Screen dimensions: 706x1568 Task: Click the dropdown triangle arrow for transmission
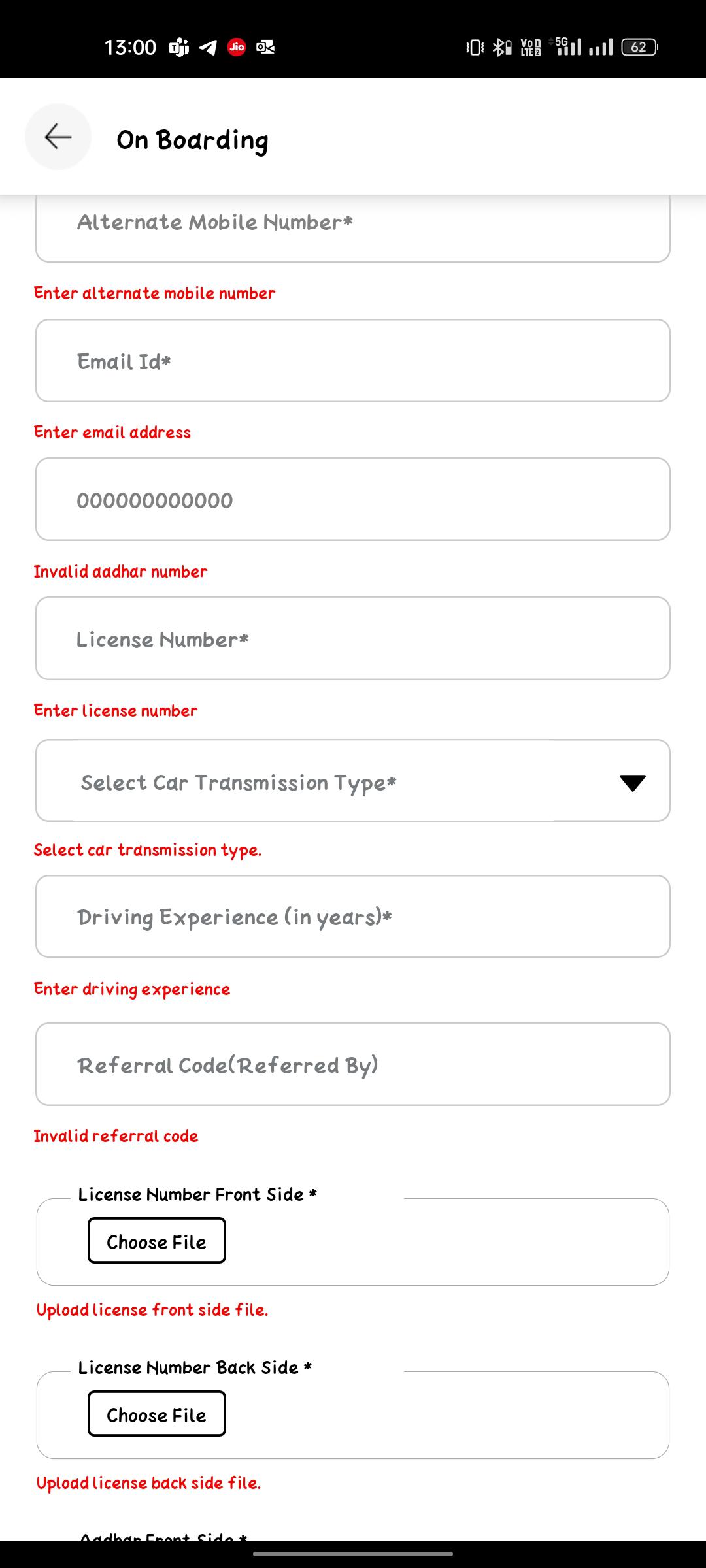click(632, 783)
